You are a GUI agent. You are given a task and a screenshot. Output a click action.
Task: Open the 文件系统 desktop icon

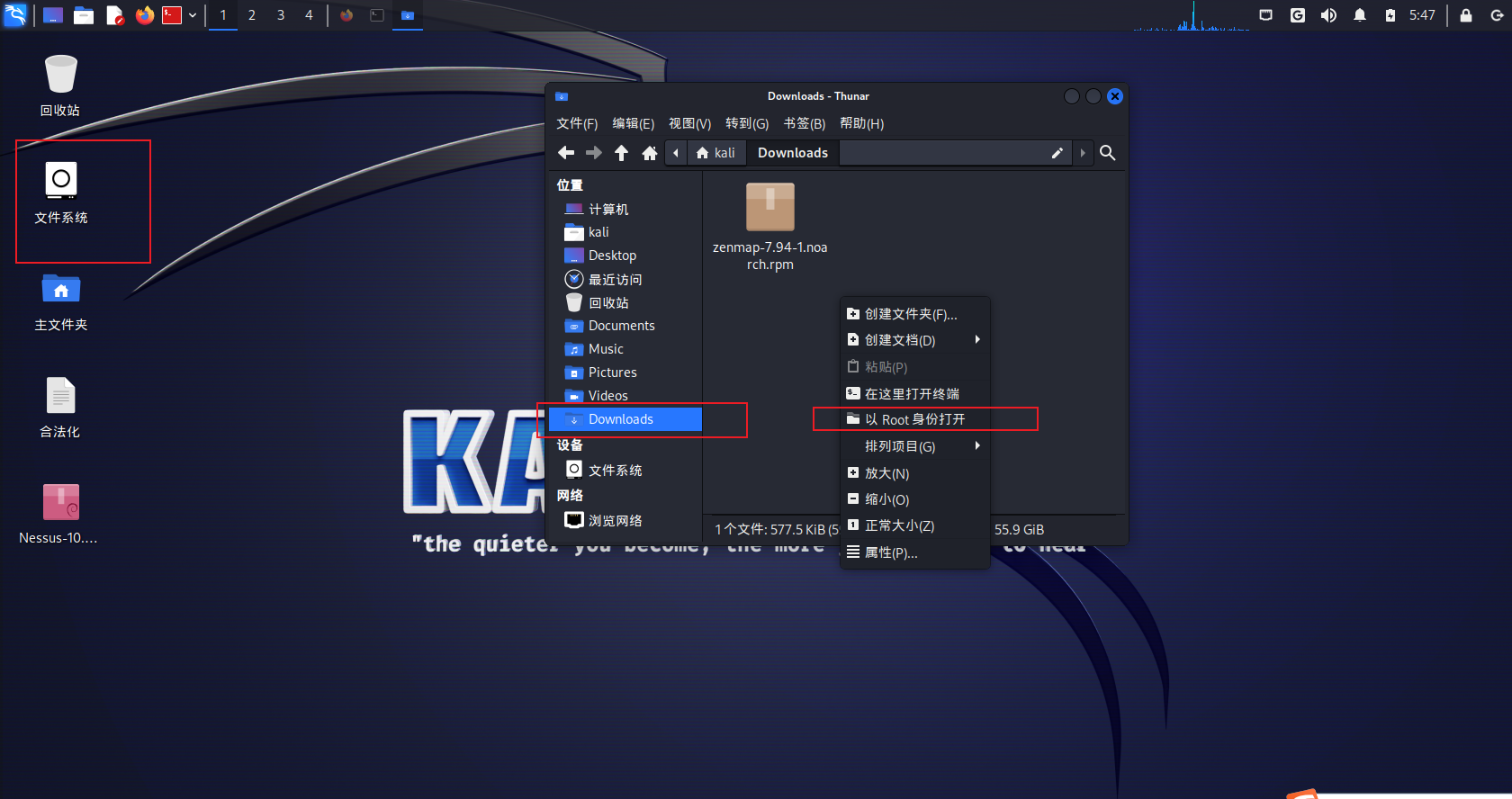tap(61, 193)
